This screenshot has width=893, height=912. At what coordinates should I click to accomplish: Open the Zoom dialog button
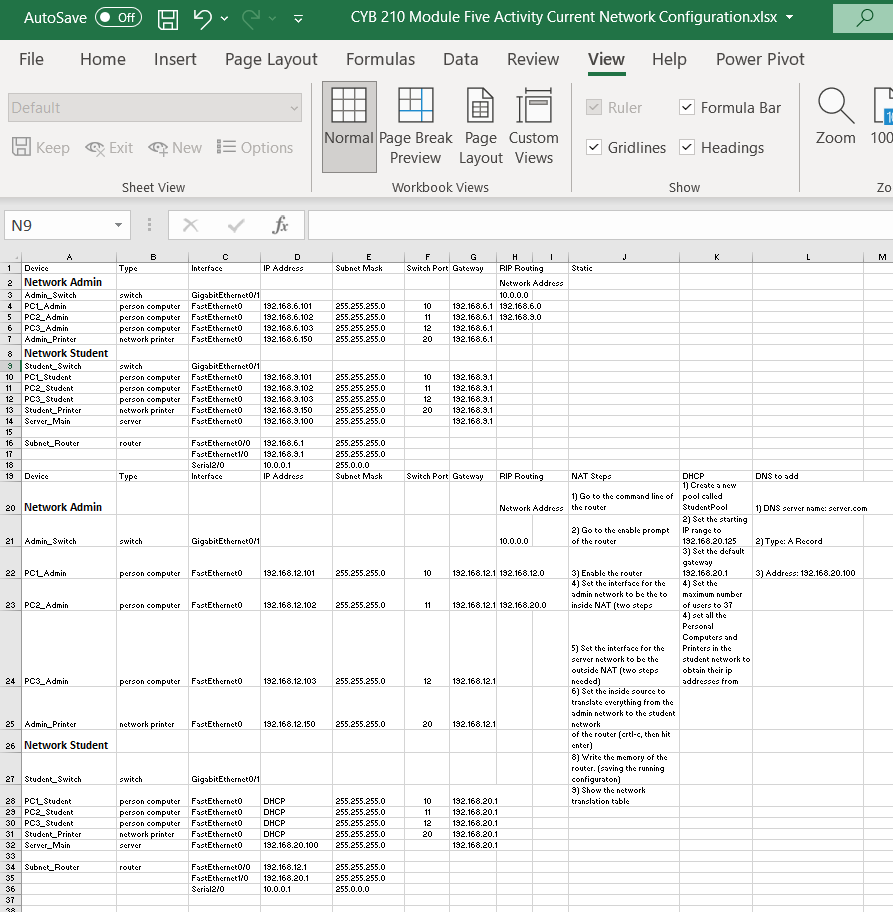point(835,116)
